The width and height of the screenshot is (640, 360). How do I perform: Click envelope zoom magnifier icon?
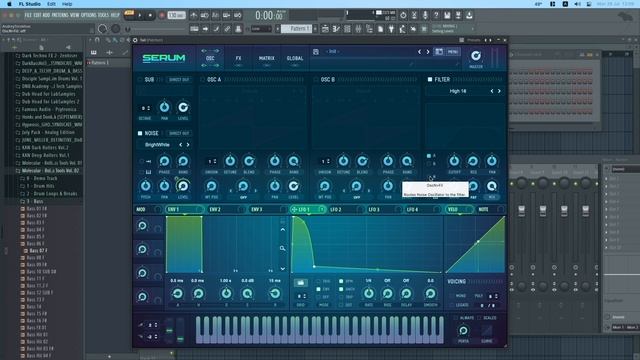tap(282, 248)
